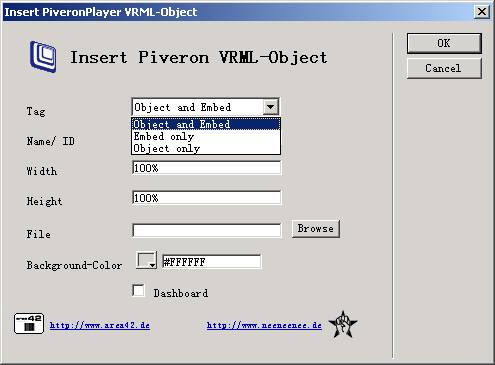Viewport: 495px width, 365px height.
Task: Click the area42 logo icon
Action: (29, 323)
